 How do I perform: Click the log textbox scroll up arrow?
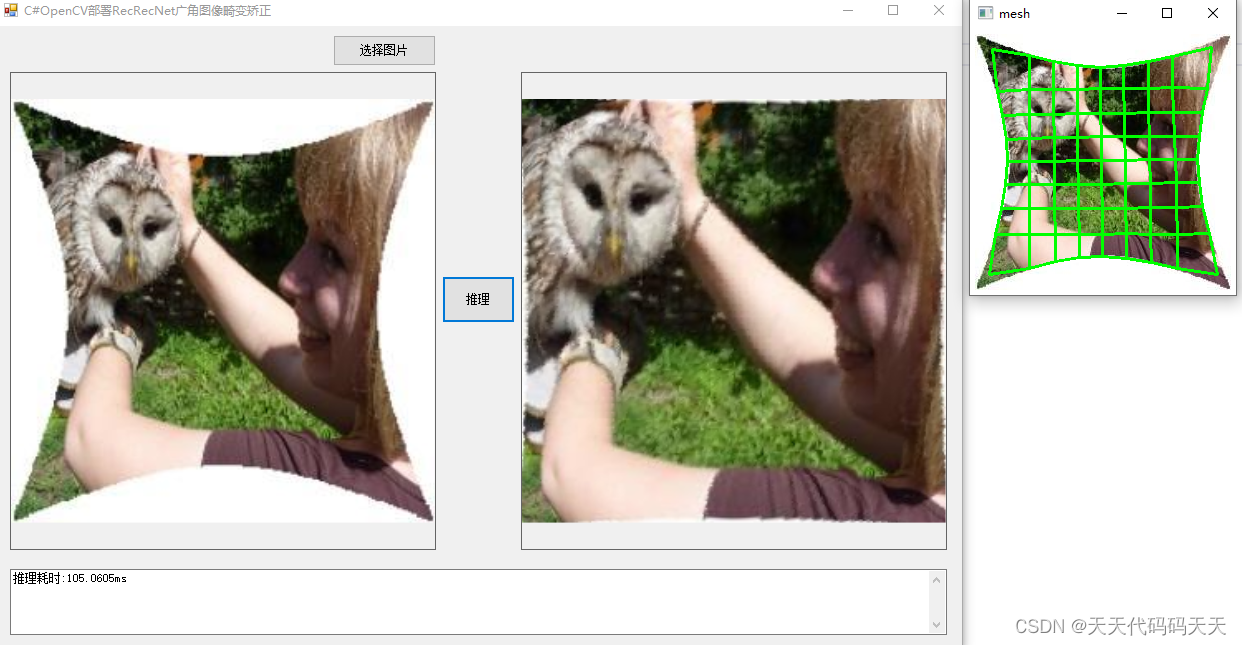[937, 579]
